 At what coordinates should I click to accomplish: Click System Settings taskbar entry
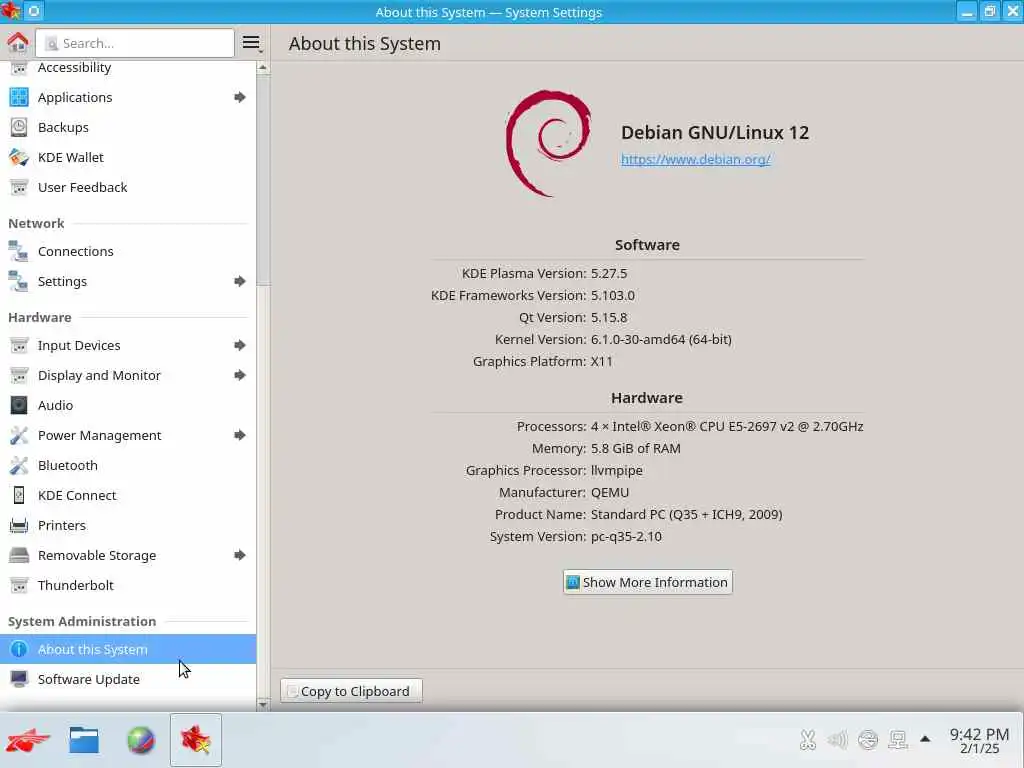click(196, 741)
